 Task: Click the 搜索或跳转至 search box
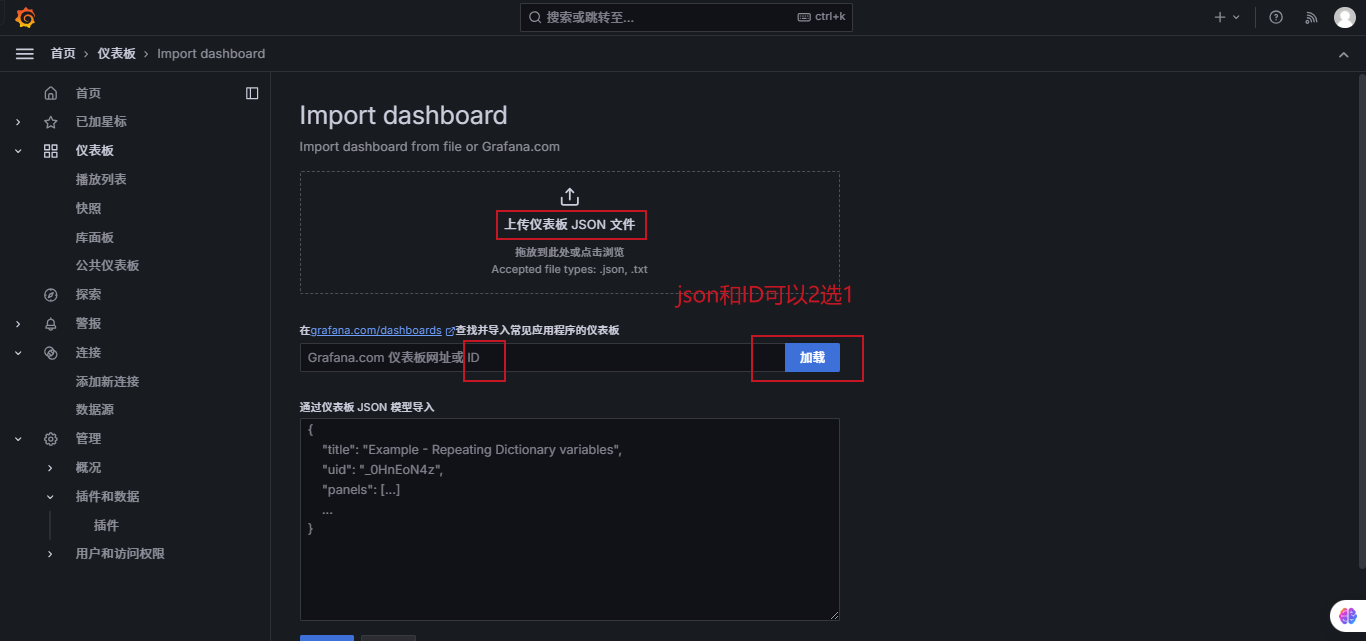[x=686, y=17]
